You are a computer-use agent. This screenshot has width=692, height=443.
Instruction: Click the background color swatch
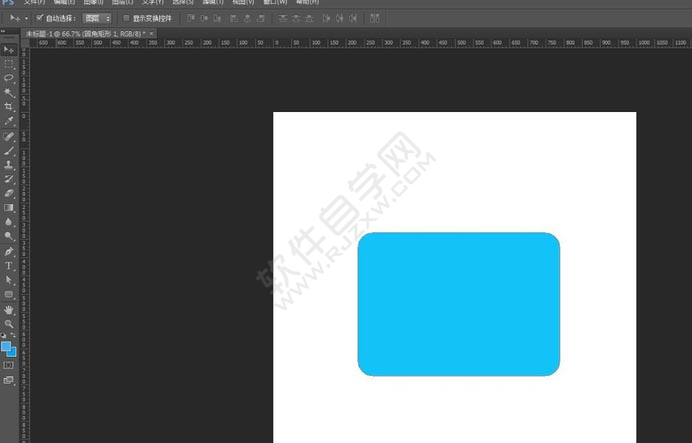click(x=13, y=353)
